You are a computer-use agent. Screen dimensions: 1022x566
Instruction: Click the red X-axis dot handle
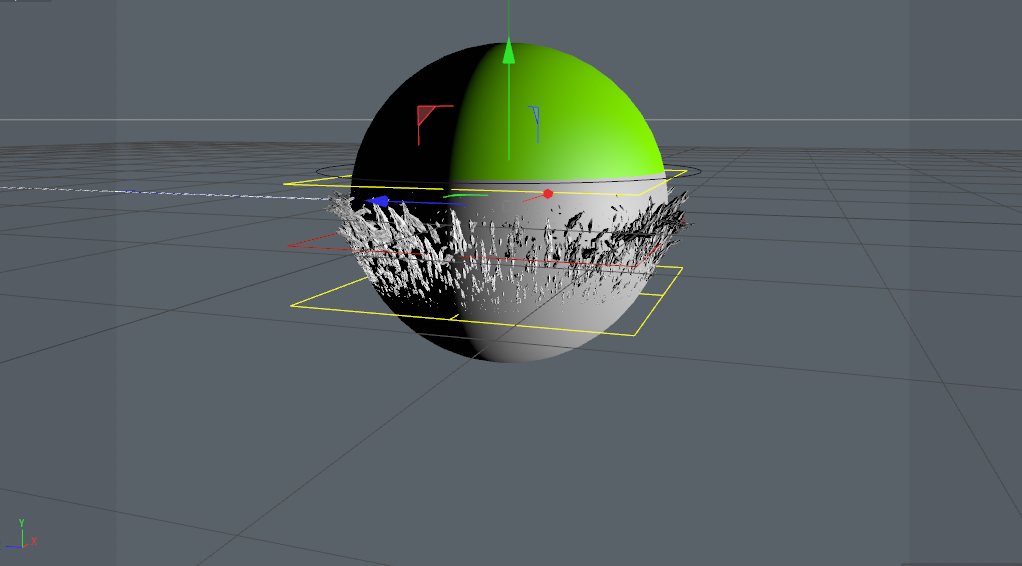[548, 194]
